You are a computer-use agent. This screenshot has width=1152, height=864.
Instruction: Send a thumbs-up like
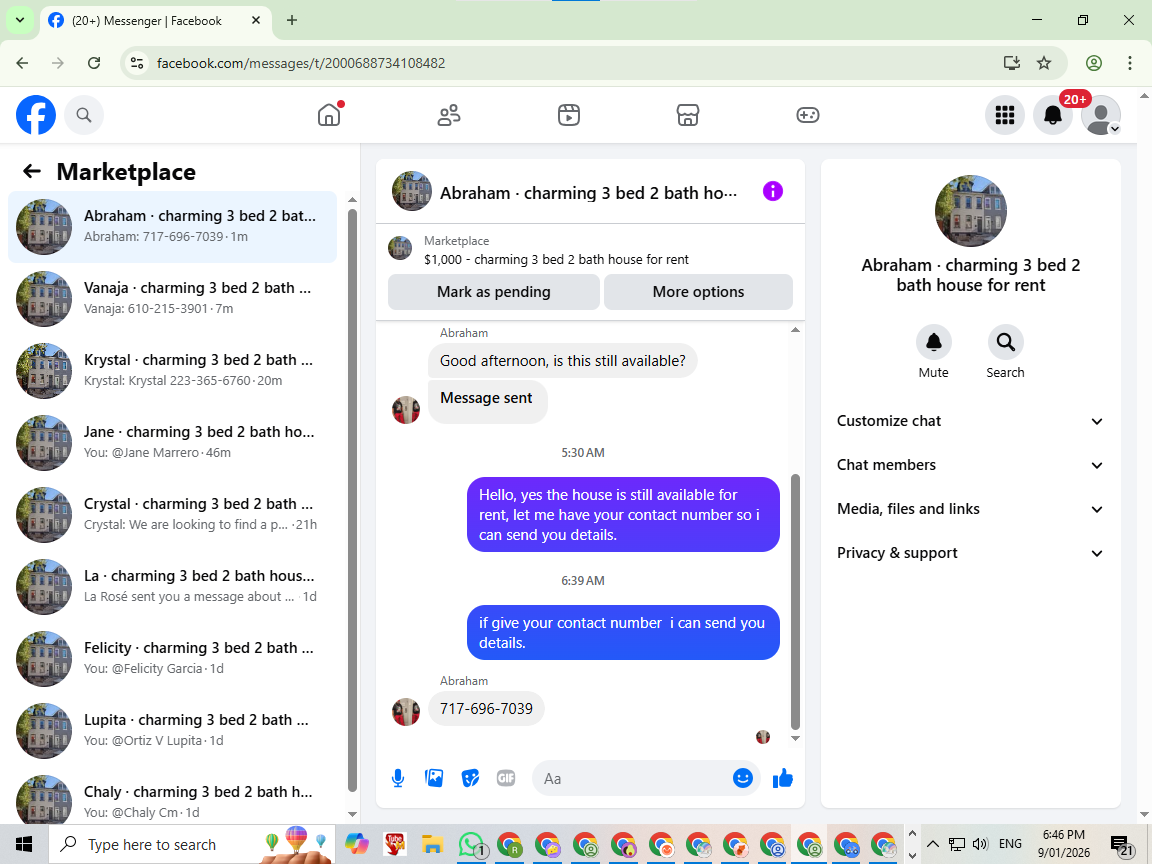click(783, 778)
